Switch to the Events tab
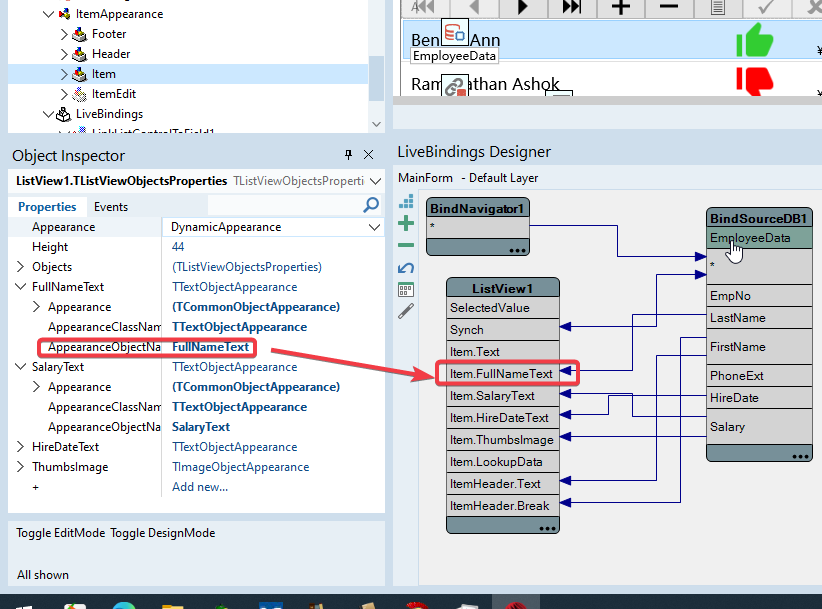The height and width of the screenshot is (609, 822). 111,207
